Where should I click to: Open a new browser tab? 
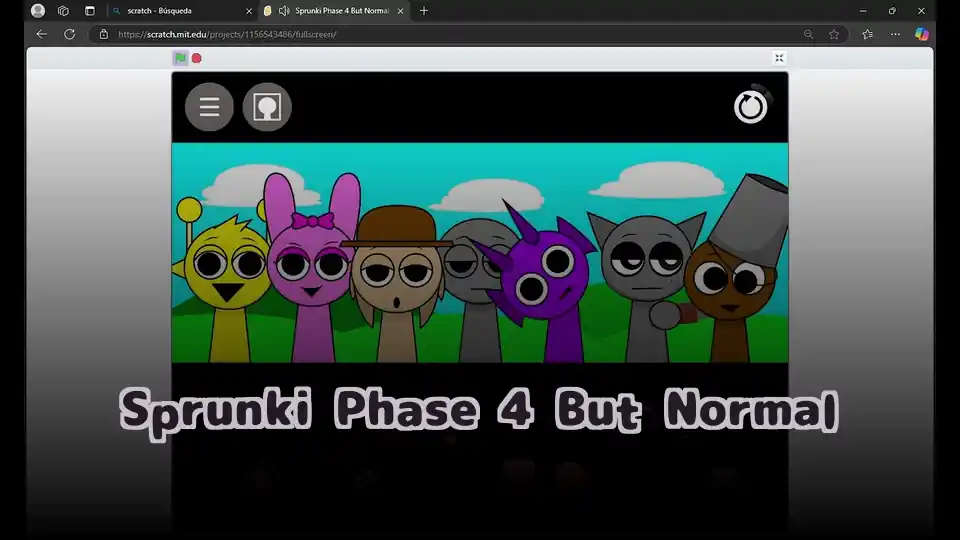(424, 11)
